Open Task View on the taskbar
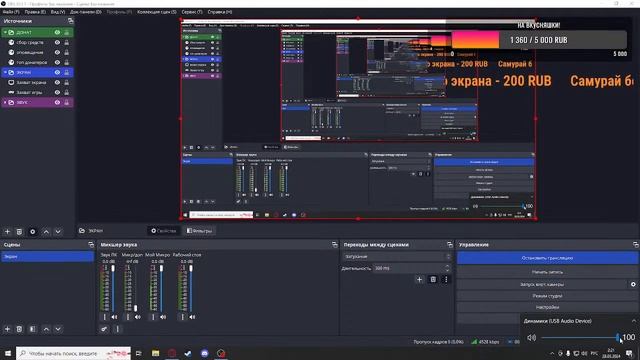640x360 pixels. tap(139, 353)
